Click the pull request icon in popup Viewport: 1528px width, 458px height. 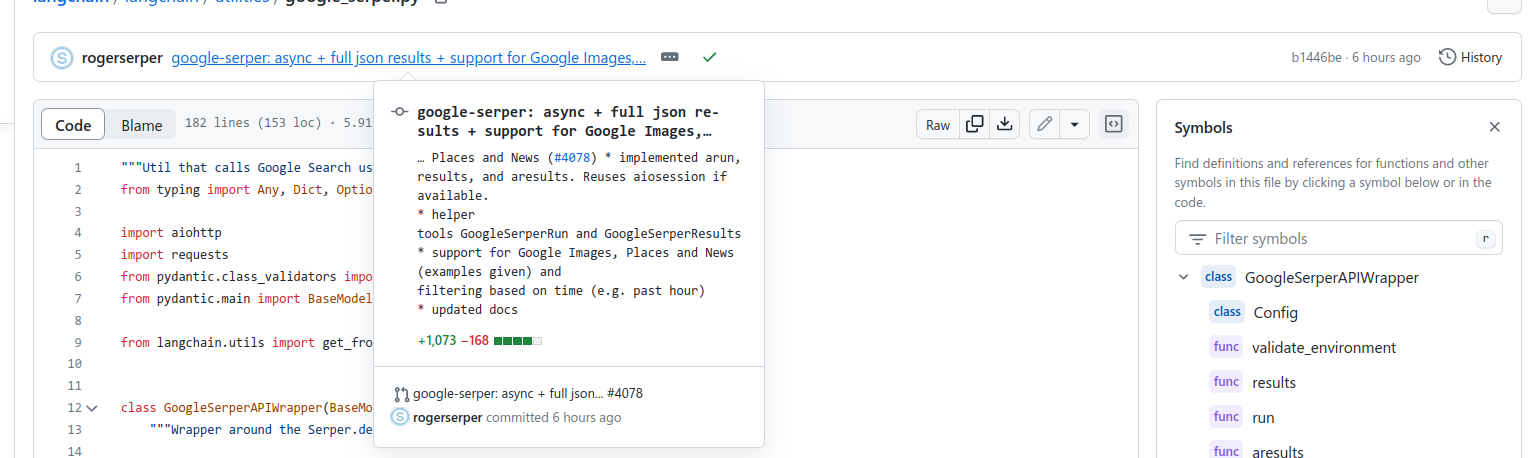[401, 394]
